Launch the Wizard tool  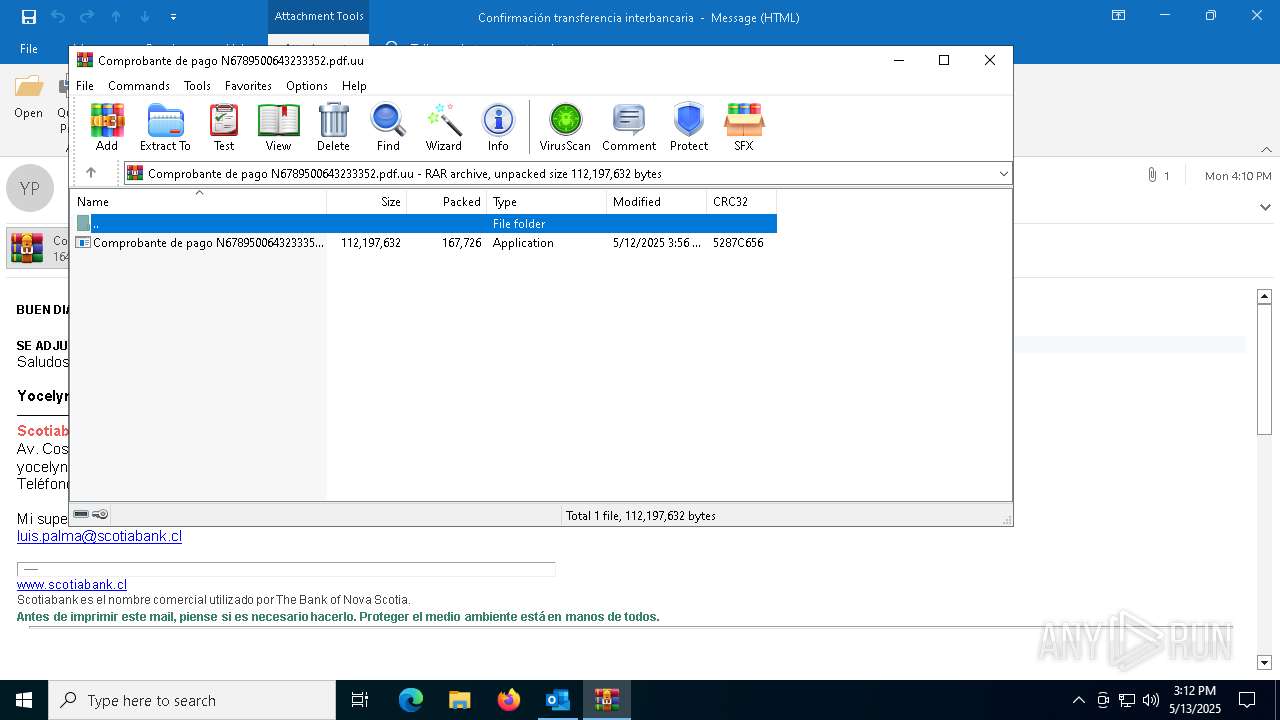pyautogui.click(x=443, y=127)
